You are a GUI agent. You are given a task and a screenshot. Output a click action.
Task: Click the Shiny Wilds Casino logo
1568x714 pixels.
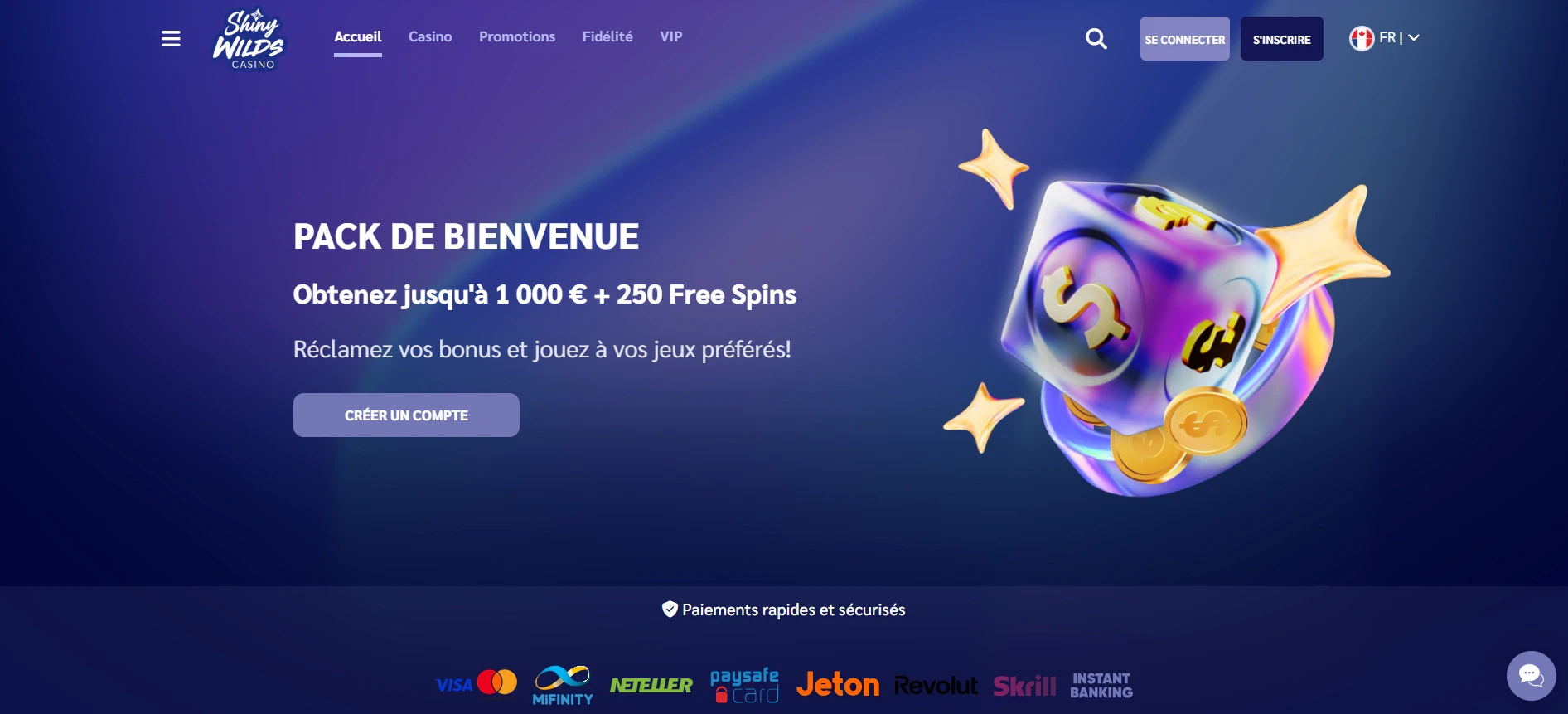248,39
